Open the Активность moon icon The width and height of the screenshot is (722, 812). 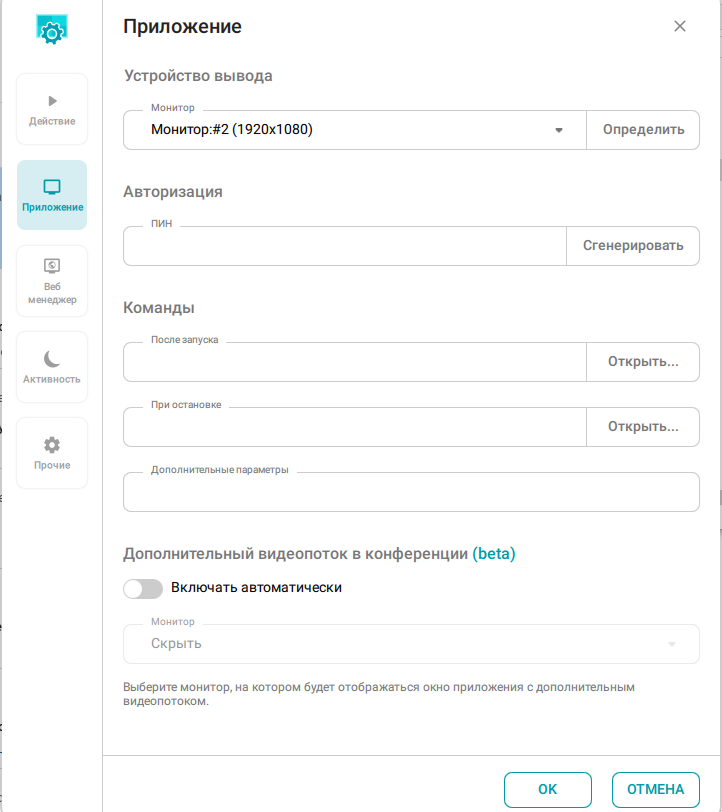coord(52,358)
